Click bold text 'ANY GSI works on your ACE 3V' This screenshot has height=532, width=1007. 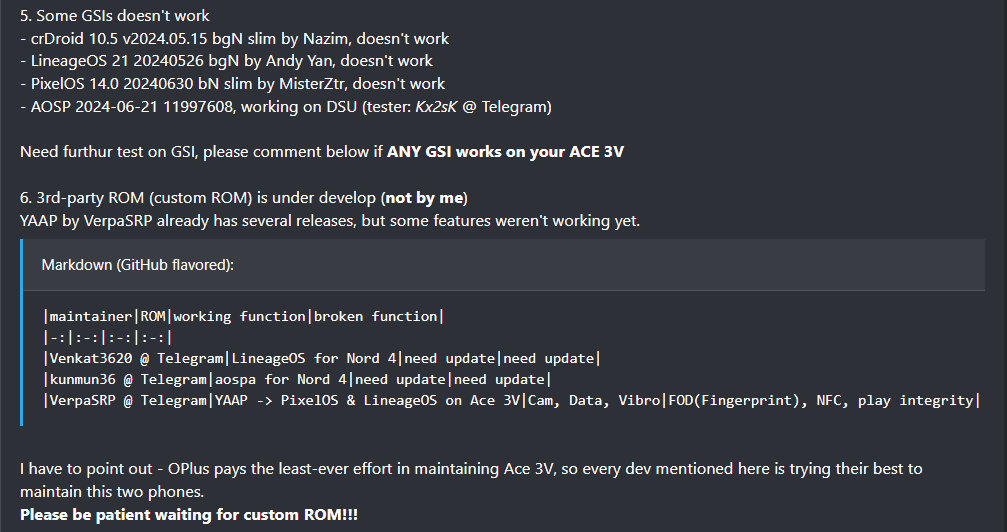[x=505, y=152]
